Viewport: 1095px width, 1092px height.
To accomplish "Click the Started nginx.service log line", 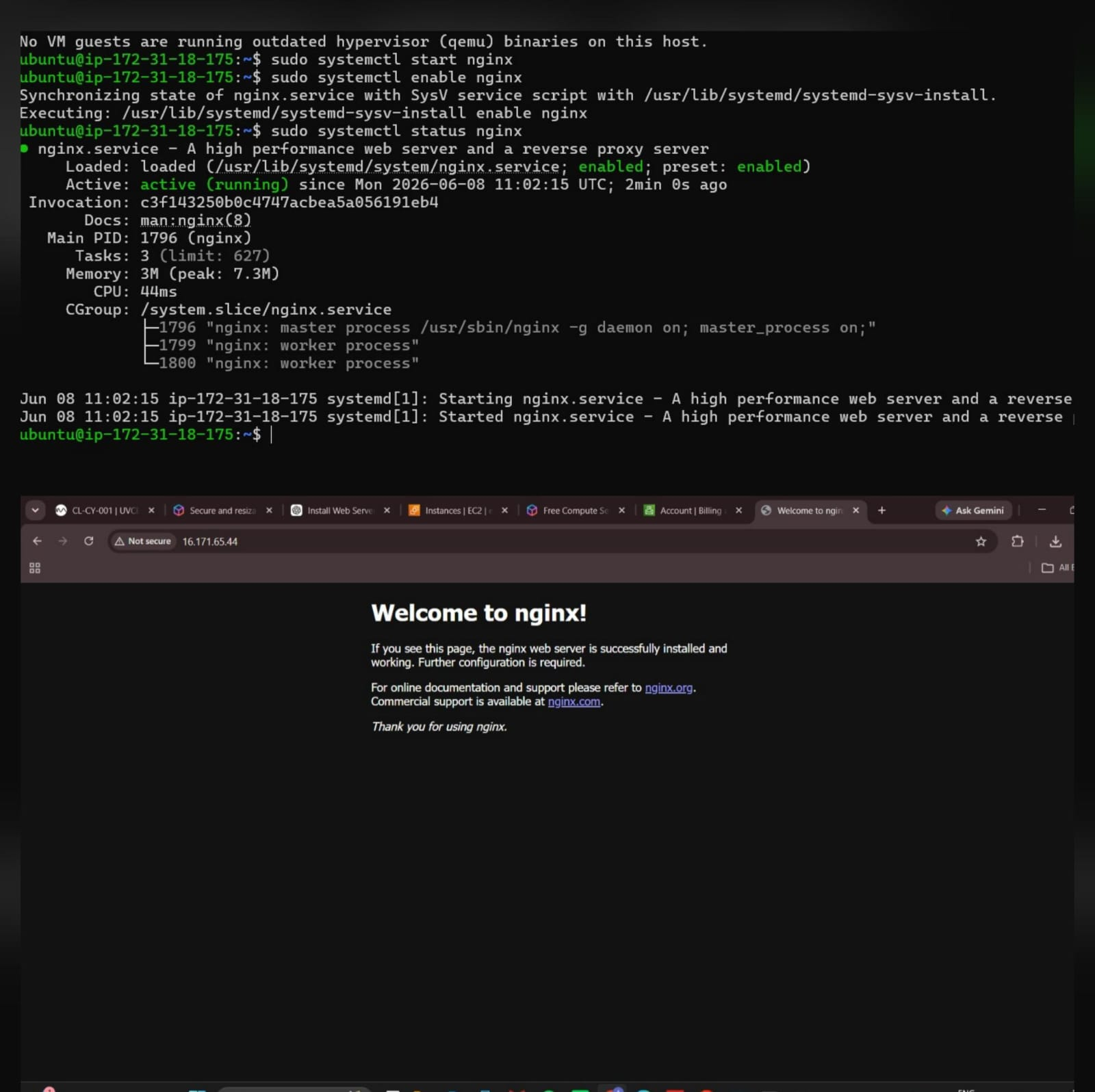I will coord(546,417).
